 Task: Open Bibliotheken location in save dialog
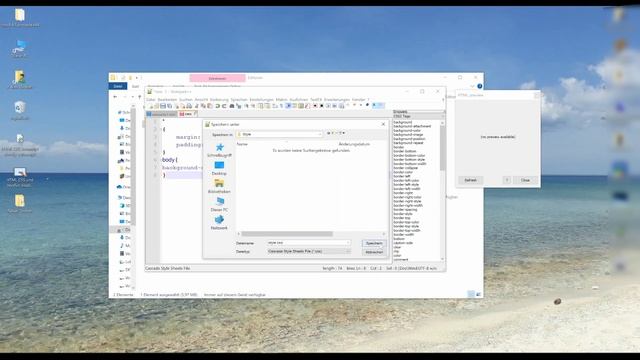tap(219, 186)
